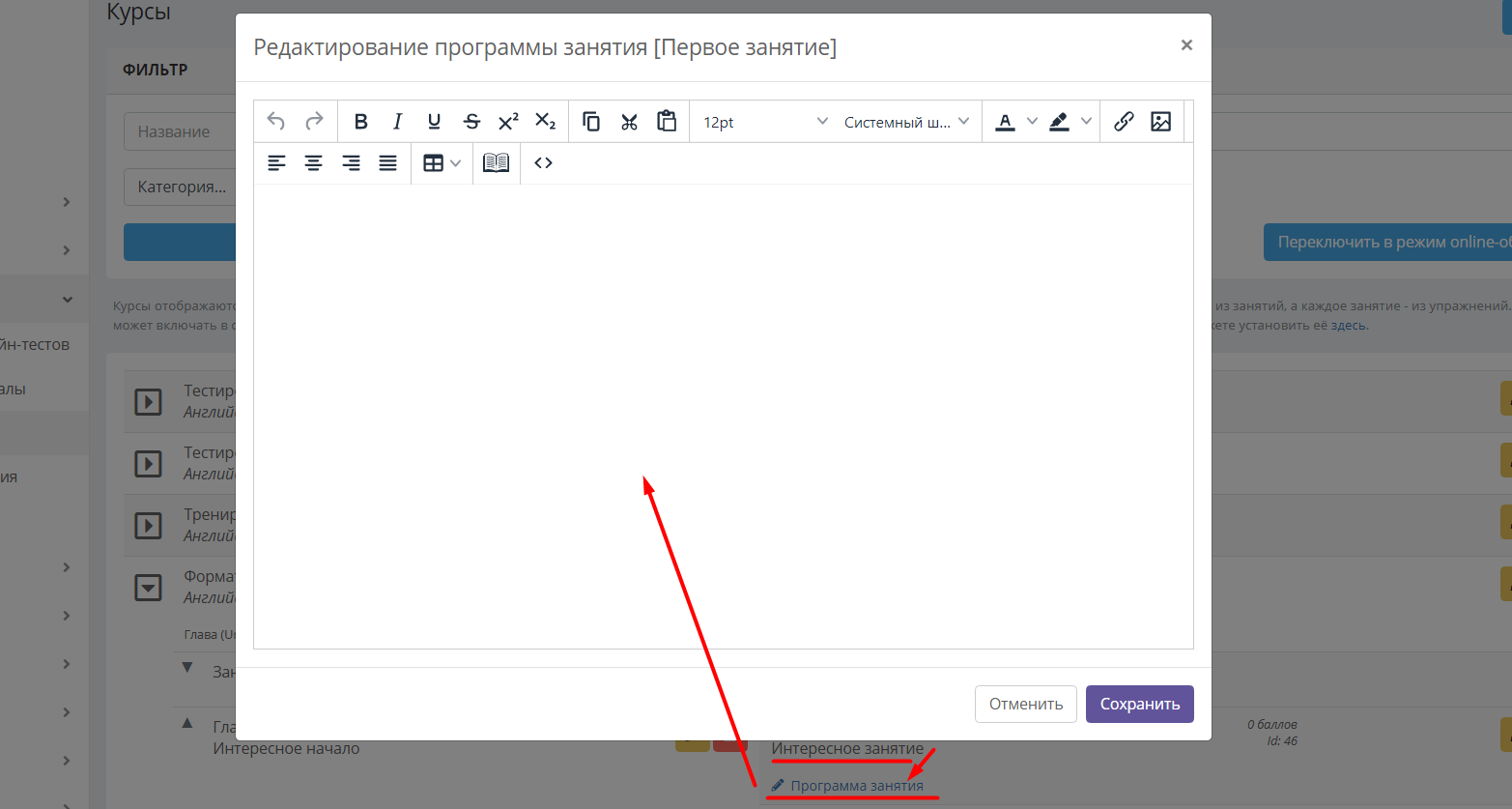Open font size 12pt dropdown
Viewport: 1512px width, 809px height.
click(765, 122)
